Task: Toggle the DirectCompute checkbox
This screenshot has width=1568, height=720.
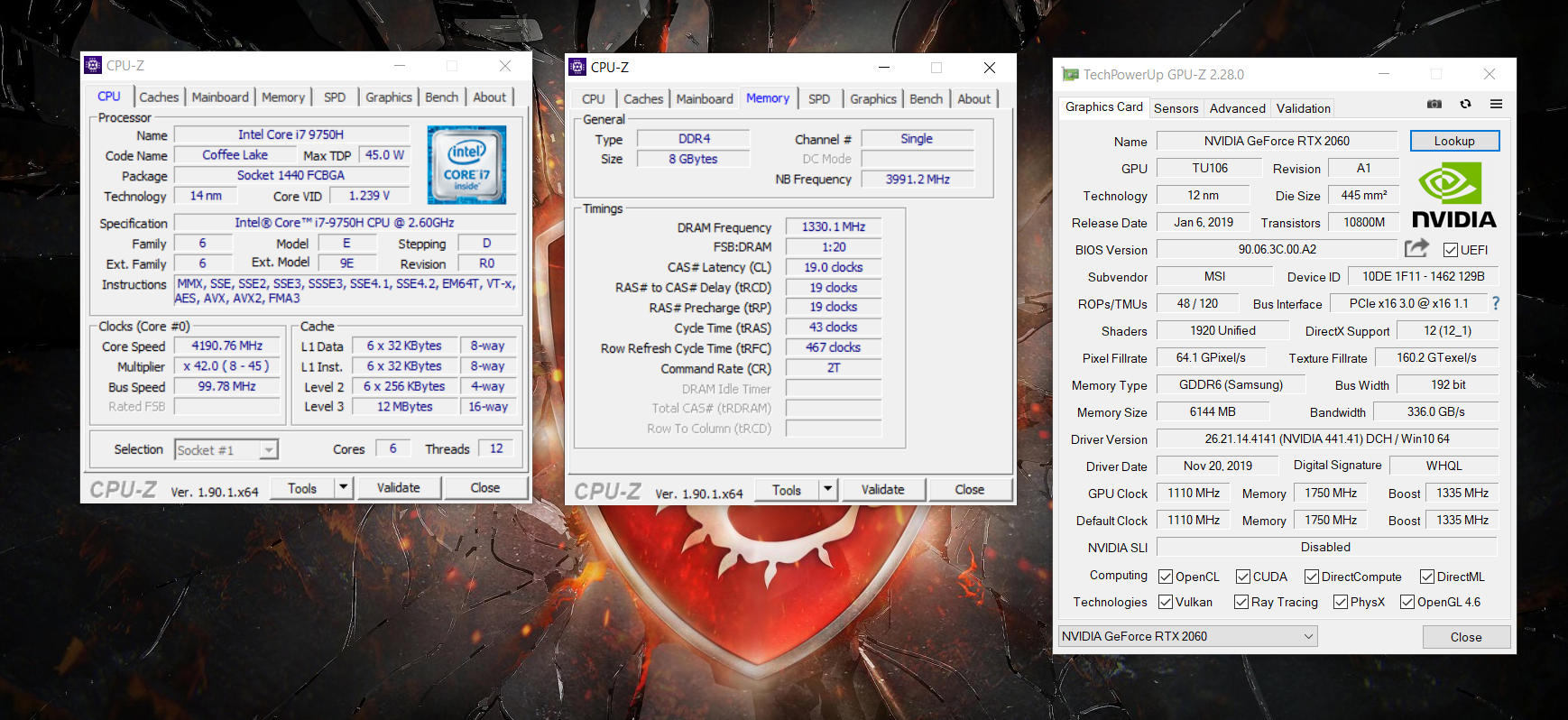Action: 1312,577
